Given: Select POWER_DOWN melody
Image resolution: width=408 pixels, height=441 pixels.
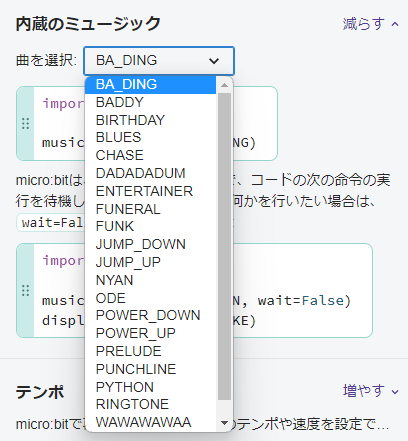Looking at the screenshot, I should (150, 315).
